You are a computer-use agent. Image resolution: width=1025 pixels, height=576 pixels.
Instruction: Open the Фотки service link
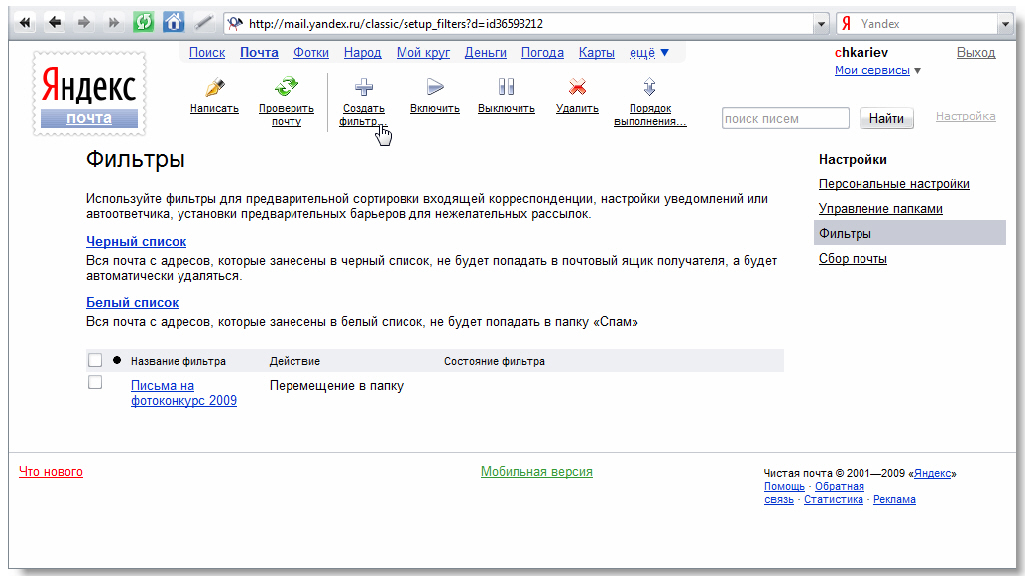[311, 53]
